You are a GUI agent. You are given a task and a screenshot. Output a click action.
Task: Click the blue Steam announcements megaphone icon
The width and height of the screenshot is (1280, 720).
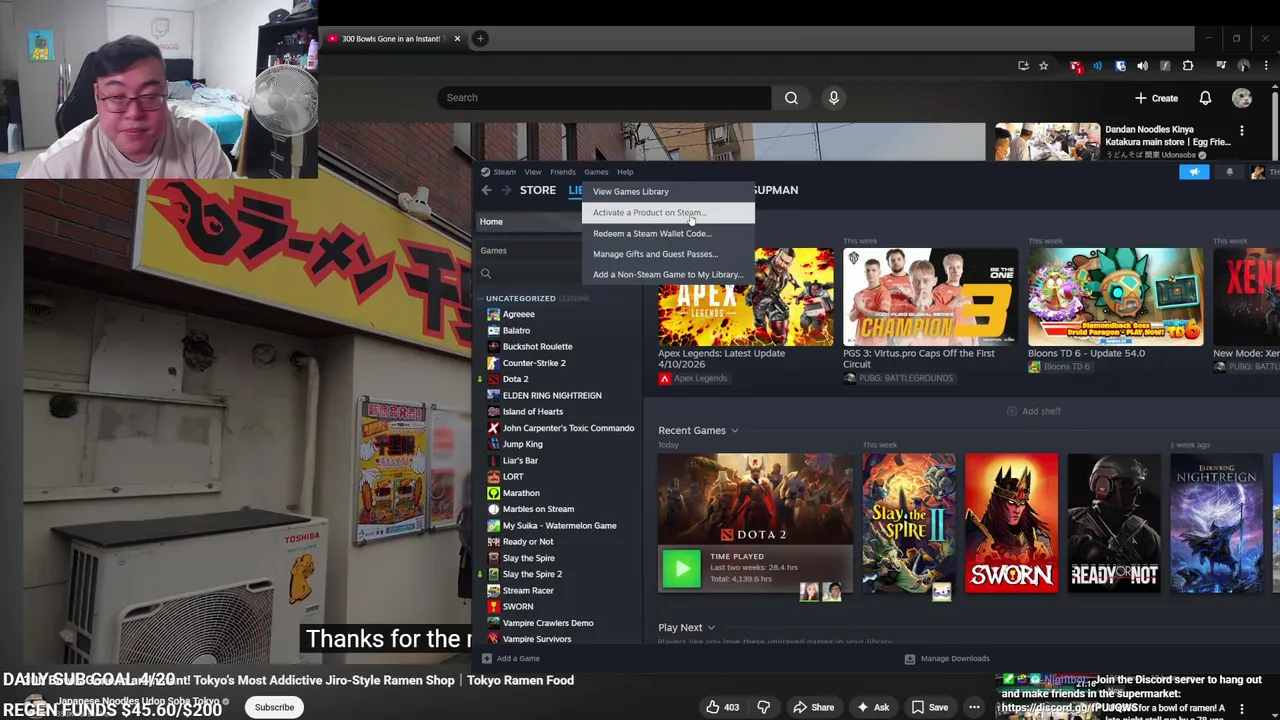tap(1194, 172)
